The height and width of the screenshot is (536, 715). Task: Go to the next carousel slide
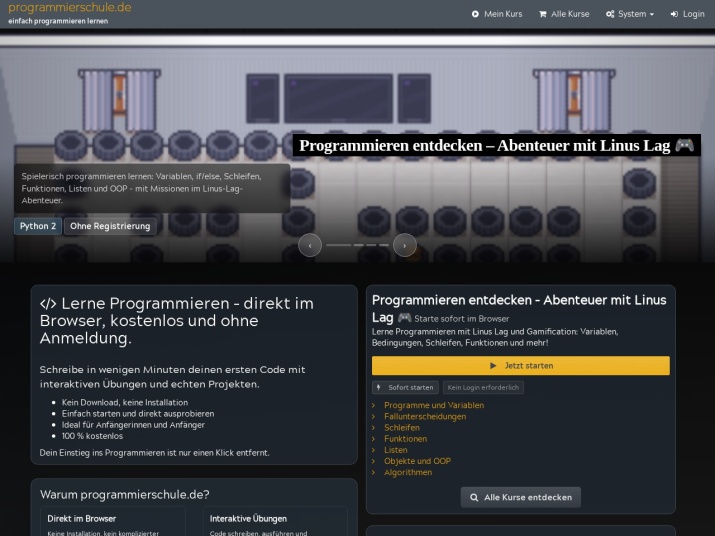click(404, 245)
